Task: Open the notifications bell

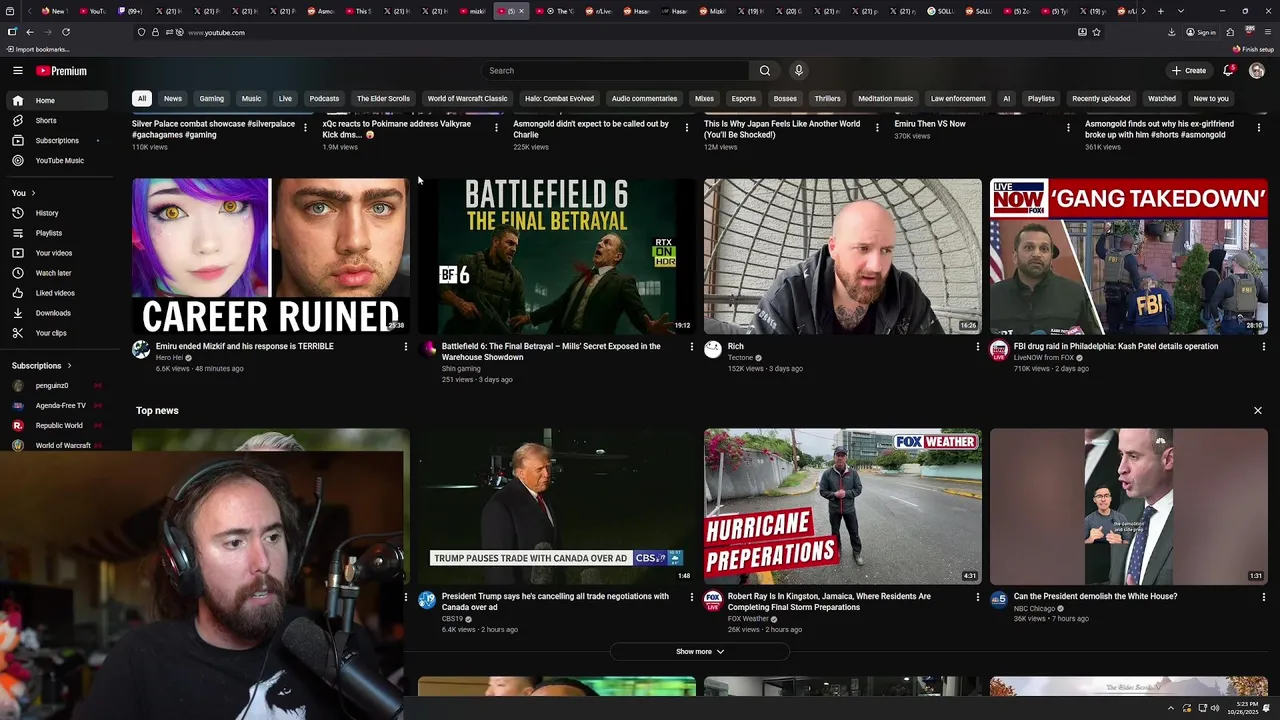Action: coord(1228,71)
